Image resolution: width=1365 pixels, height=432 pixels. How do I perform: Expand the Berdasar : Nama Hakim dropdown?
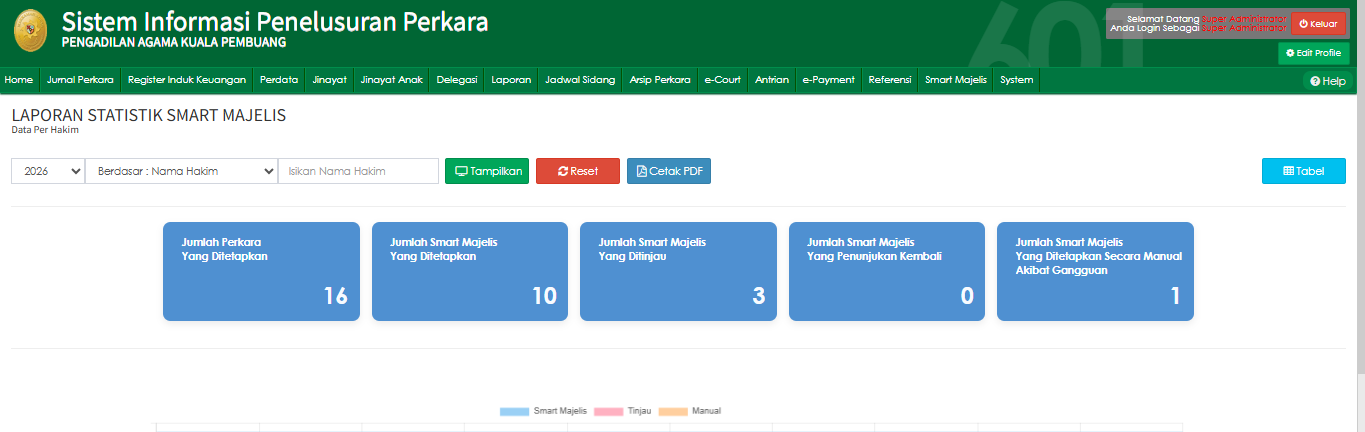pos(181,171)
